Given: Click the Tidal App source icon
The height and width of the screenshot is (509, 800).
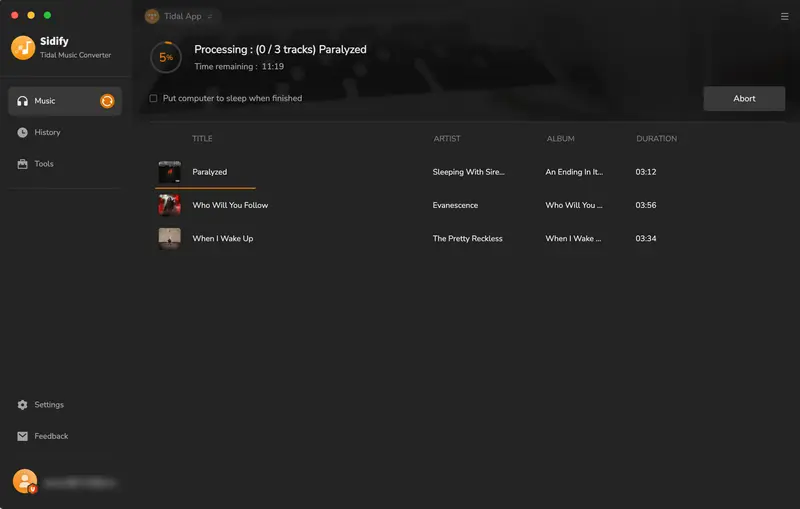Looking at the screenshot, I should (x=152, y=16).
